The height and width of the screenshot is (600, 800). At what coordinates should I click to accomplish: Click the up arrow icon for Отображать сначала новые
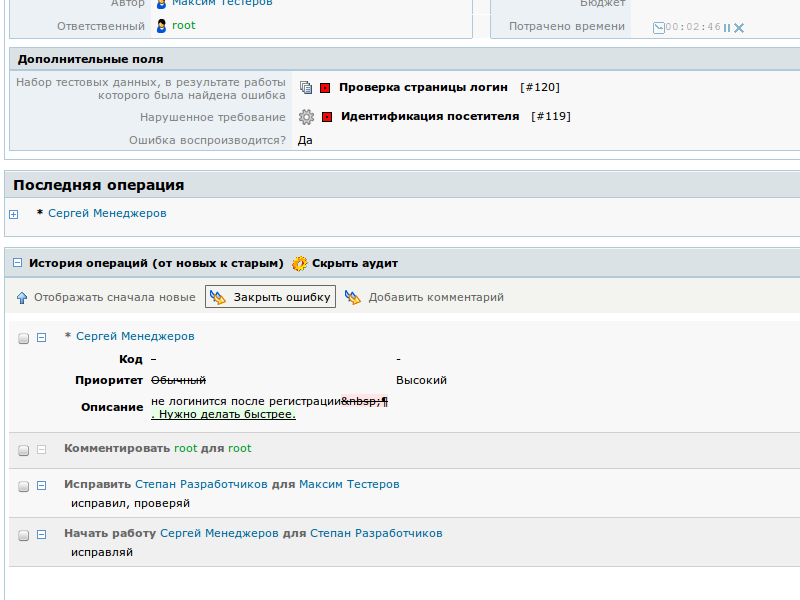pyautogui.click(x=22, y=297)
